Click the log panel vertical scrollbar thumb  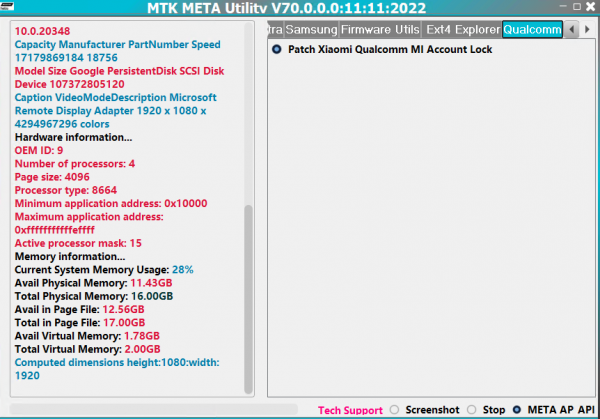click(248, 300)
